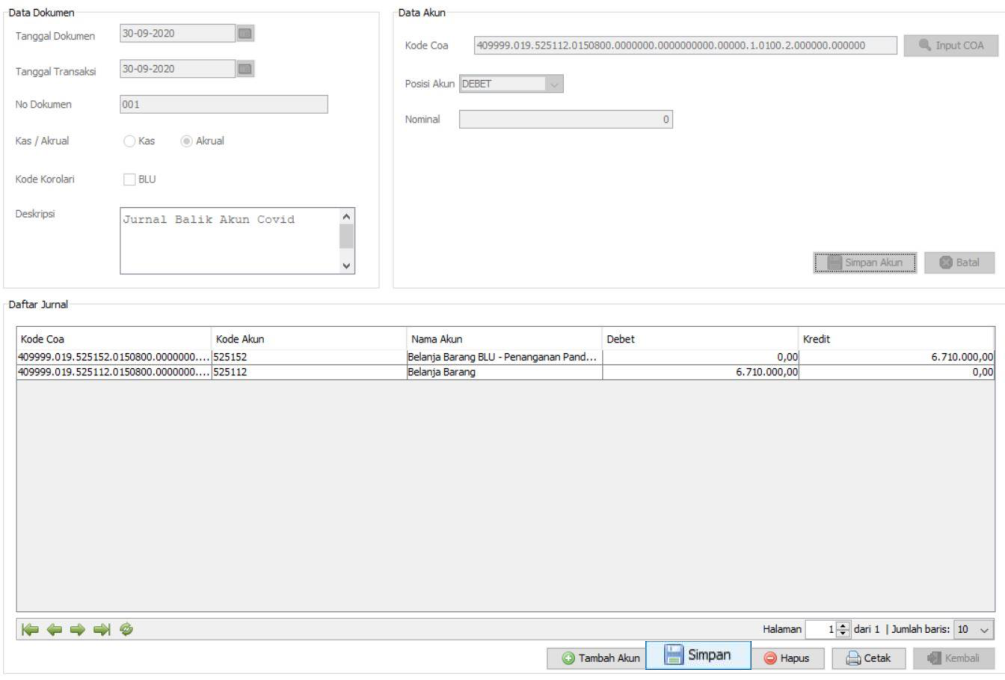Go to next page arrow icon
The image size is (1005, 680).
[x=78, y=629]
